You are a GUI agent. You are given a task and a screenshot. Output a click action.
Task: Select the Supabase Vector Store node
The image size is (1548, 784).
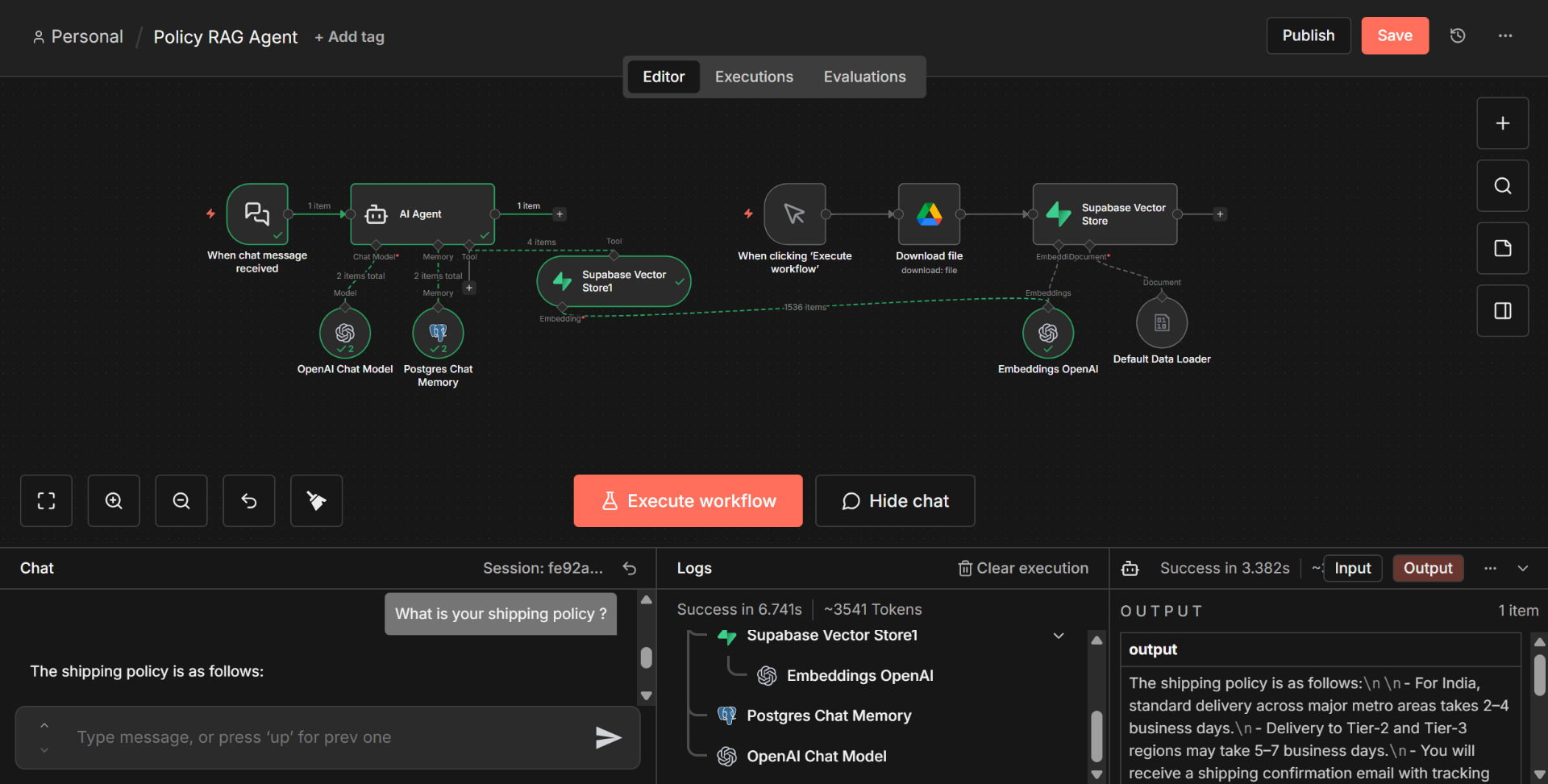click(1105, 214)
